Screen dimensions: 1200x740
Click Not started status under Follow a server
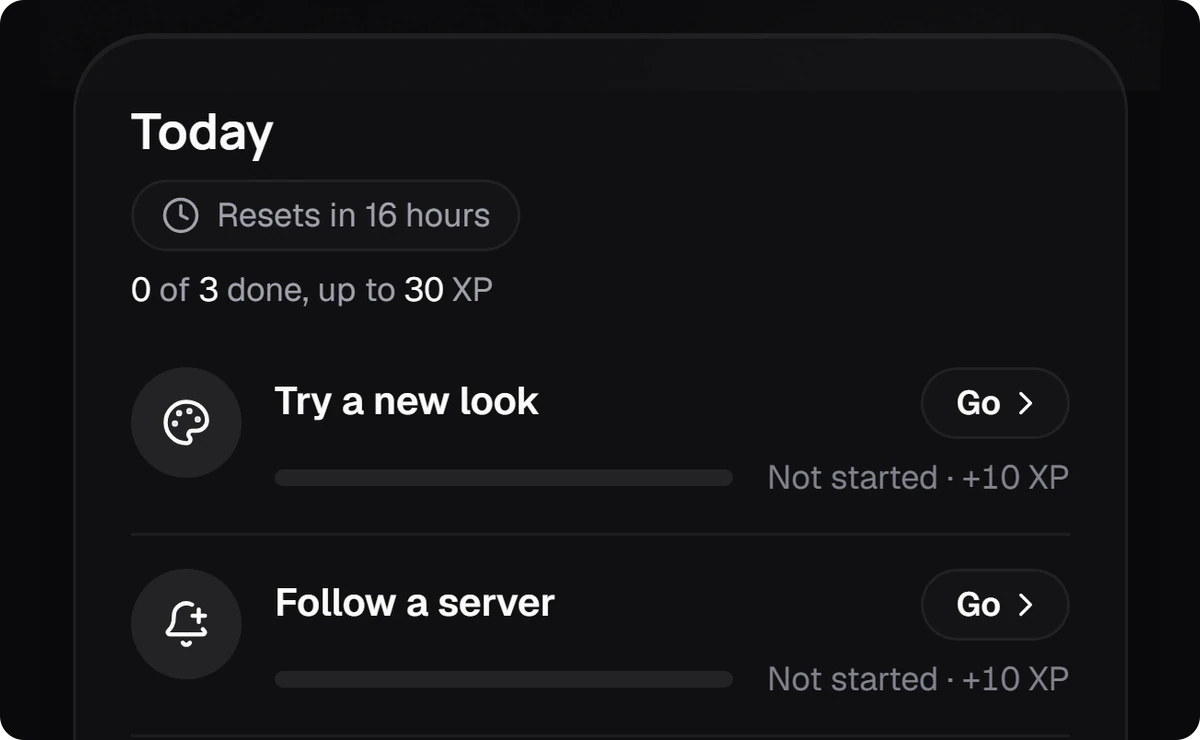[852, 680]
